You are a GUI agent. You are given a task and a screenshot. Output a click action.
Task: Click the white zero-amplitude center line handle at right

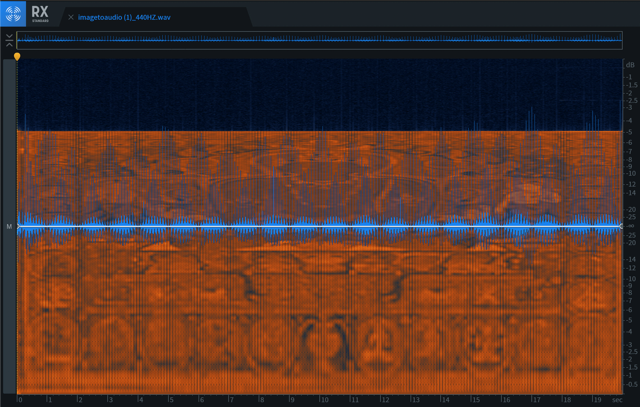pyautogui.click(x=620, y=227)
